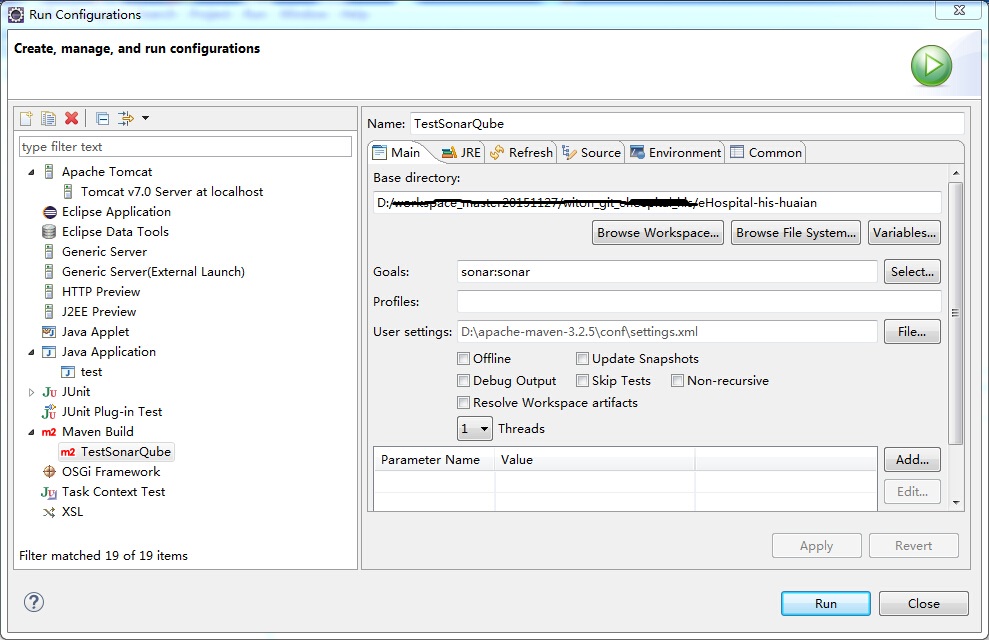Click the JUnit icon
Image resolution: width=989 pixels, height=640 pixels.
click(x=49, y=392)
